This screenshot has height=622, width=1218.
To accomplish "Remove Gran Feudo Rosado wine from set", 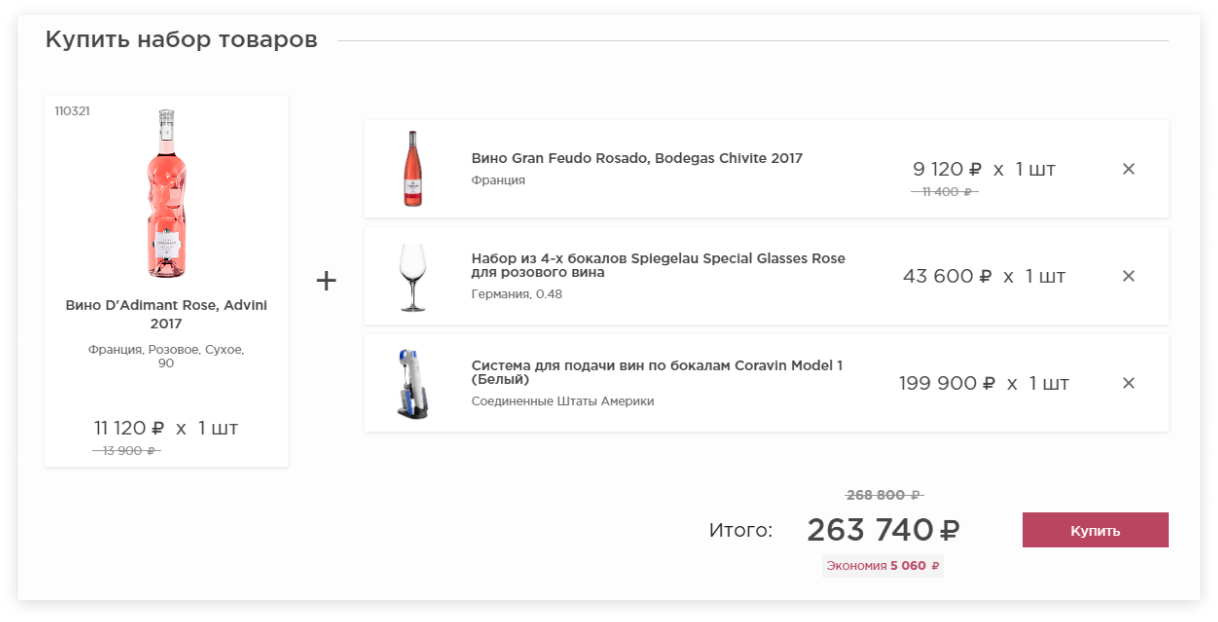I will coord(1128,169).
